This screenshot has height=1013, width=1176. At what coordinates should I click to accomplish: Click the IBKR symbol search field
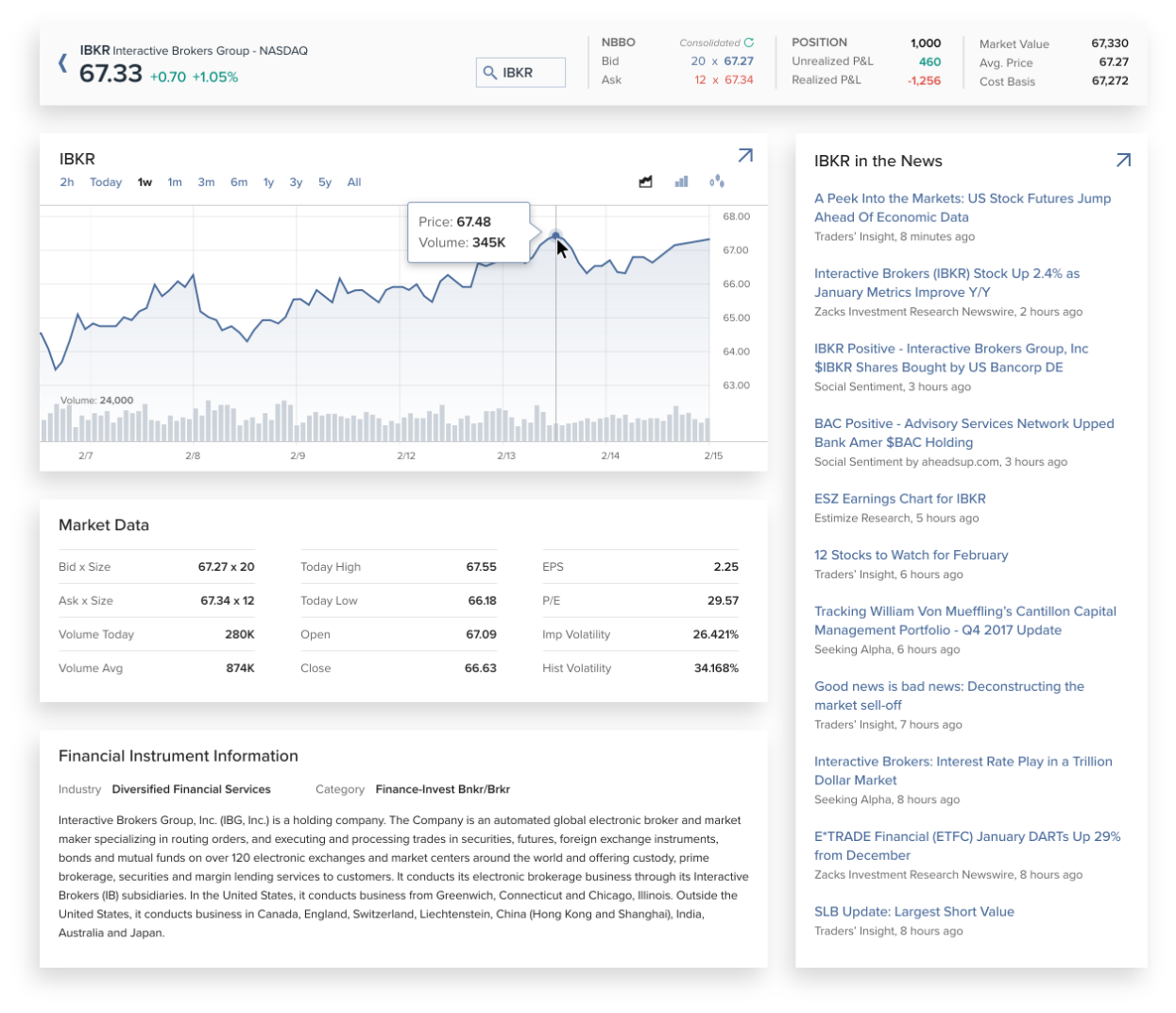pyautogui.click(x=531, y=73)
